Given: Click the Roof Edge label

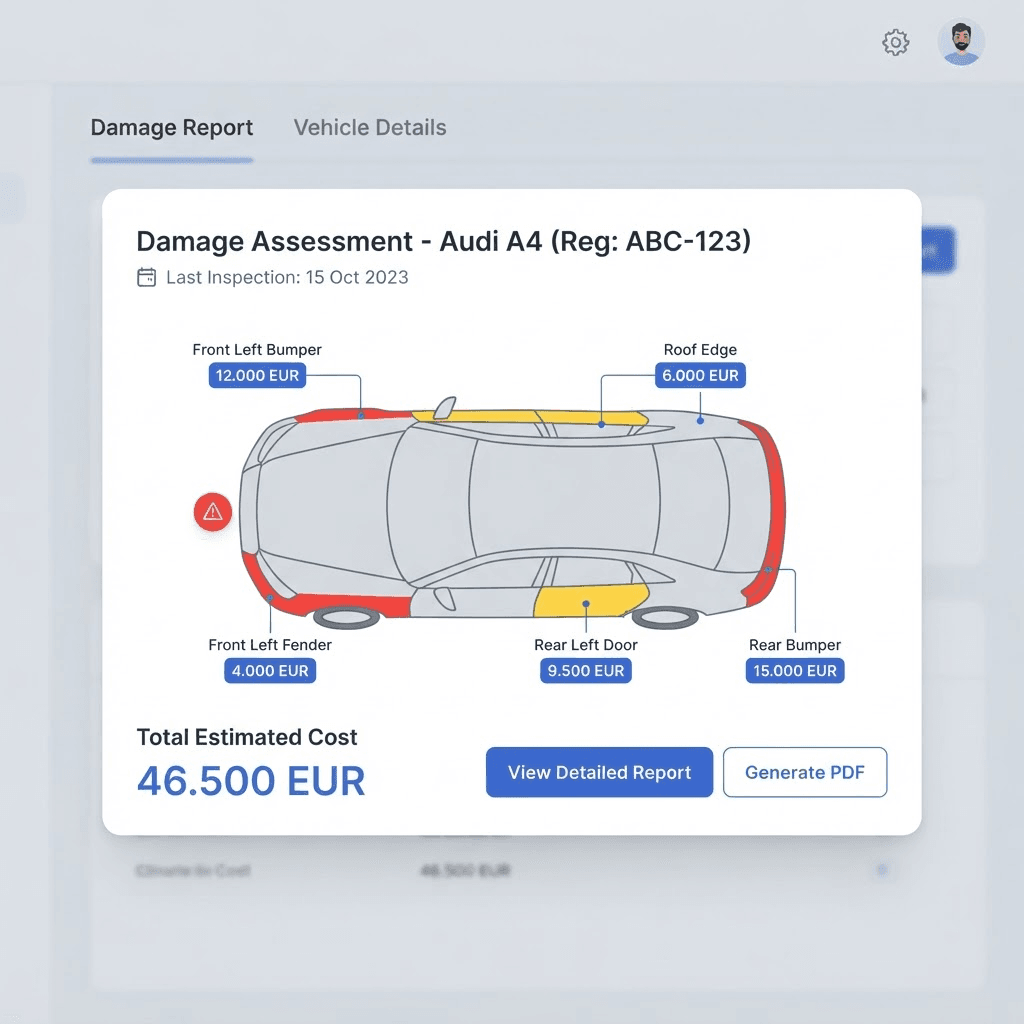Looking at the screenshot, I should (x=700, y=349).
